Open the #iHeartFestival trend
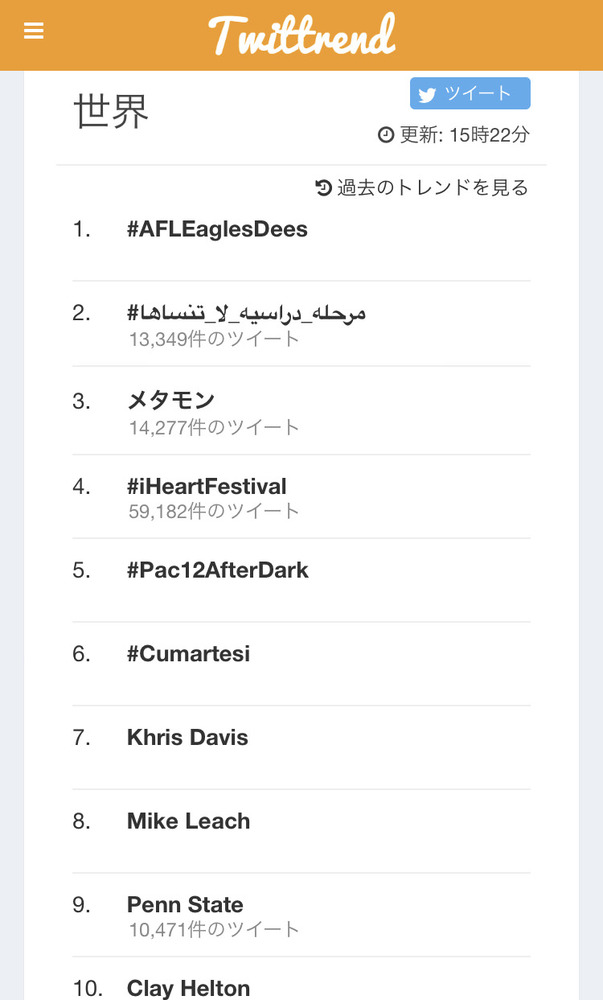The image size is (603, 1000). (207, 486)
